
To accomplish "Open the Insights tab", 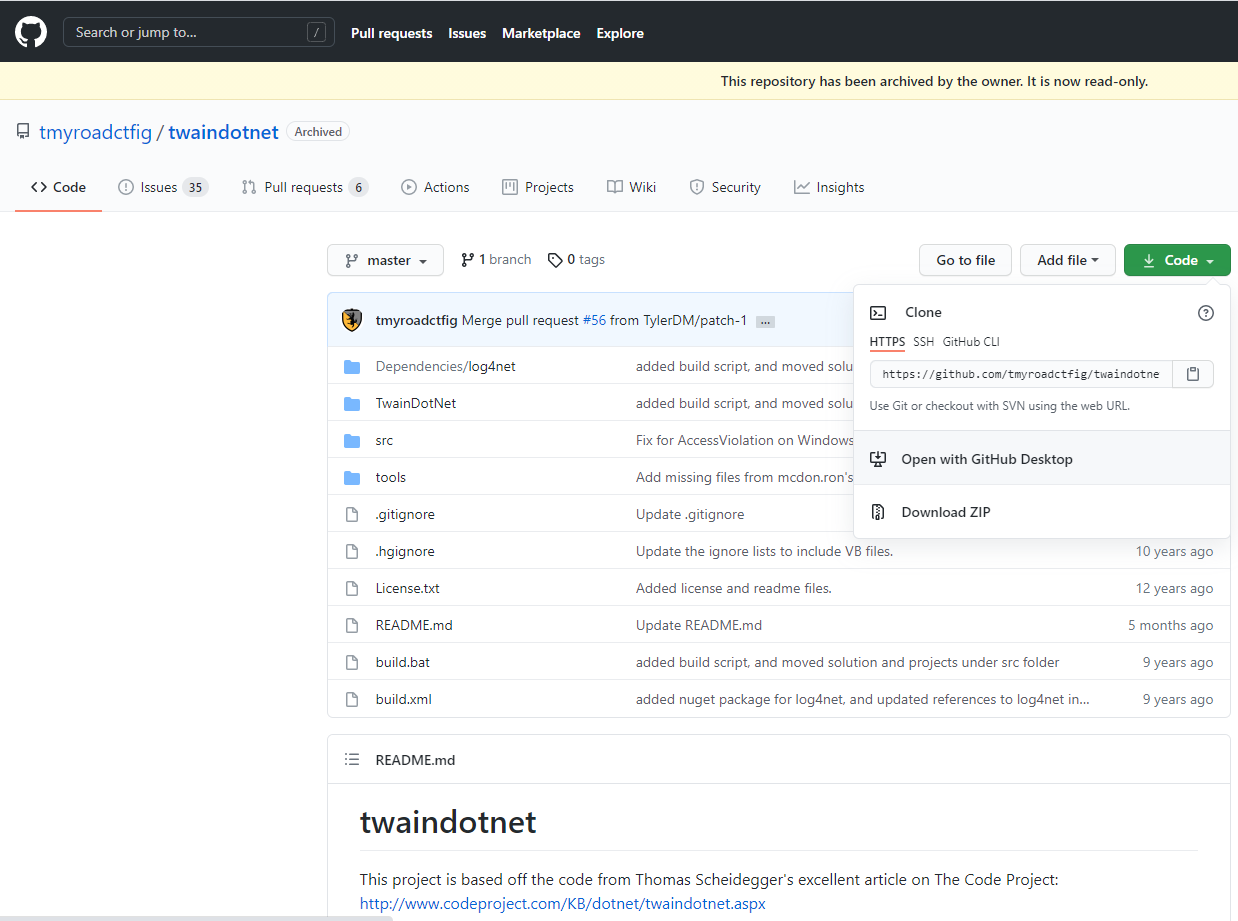I will tap(829, 187).
